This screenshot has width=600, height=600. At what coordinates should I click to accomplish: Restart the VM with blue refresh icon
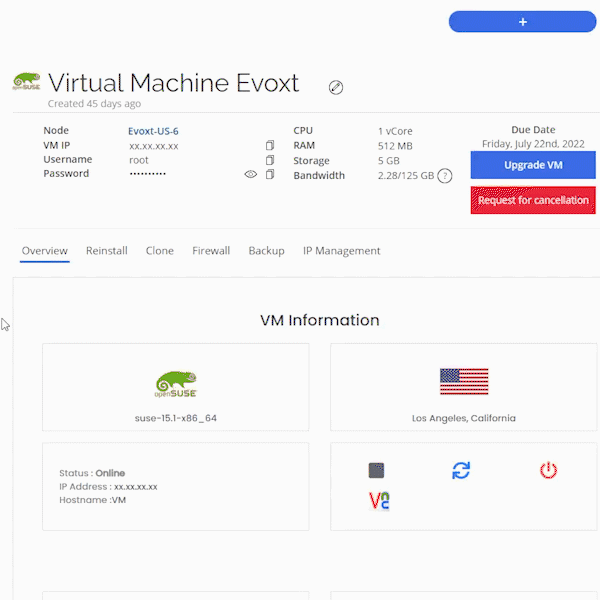(x=461, y=470)
